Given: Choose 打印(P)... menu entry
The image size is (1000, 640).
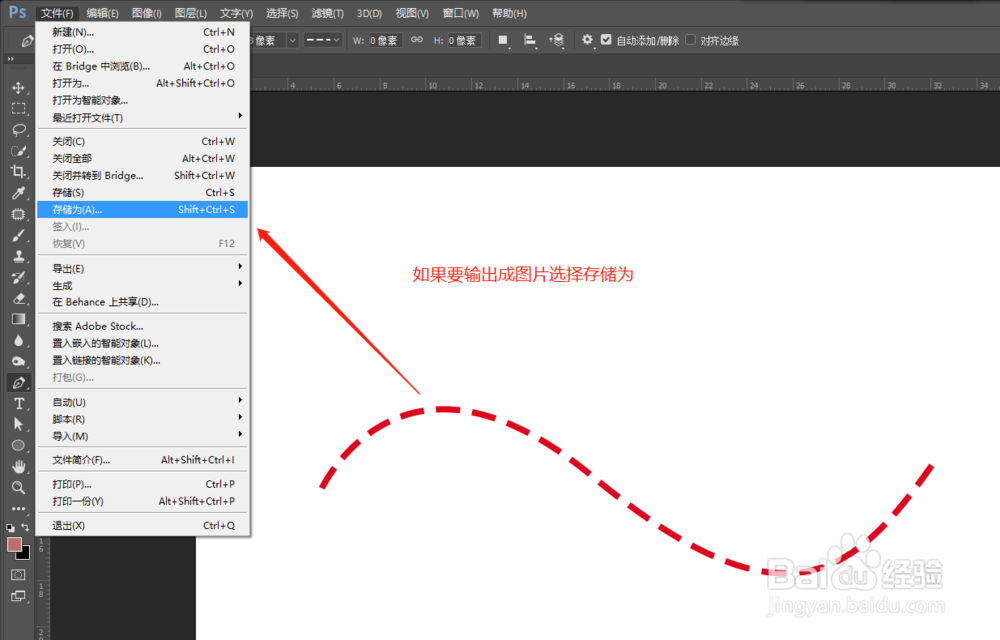Looking at the screenshot, I should click(142, 484).
